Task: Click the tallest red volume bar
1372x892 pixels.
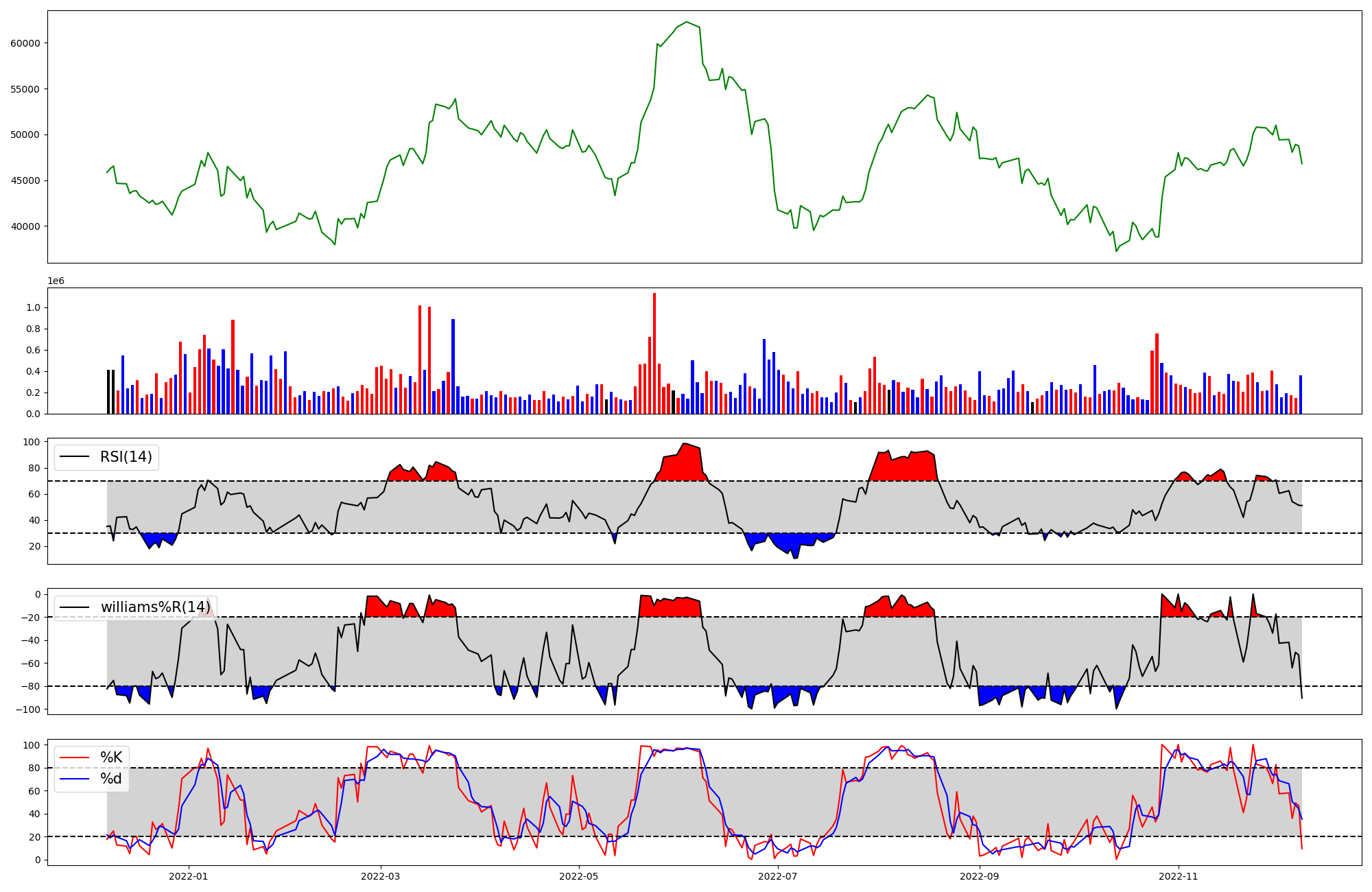Action: point(654,353)
